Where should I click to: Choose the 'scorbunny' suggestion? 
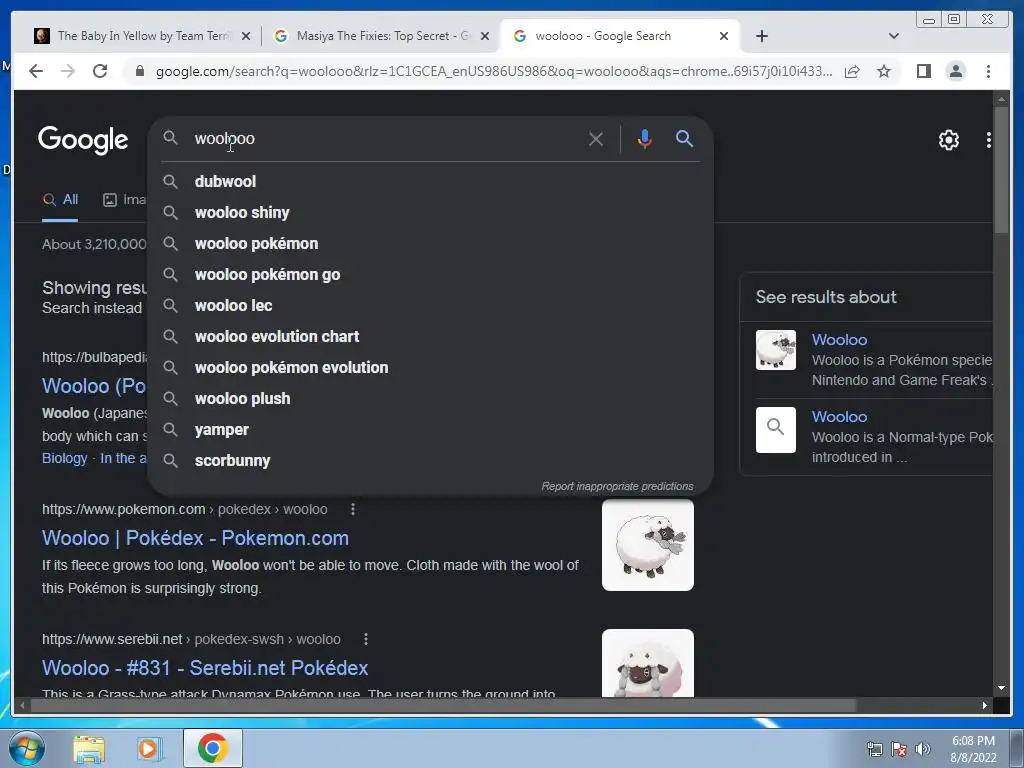coord(431,461)
